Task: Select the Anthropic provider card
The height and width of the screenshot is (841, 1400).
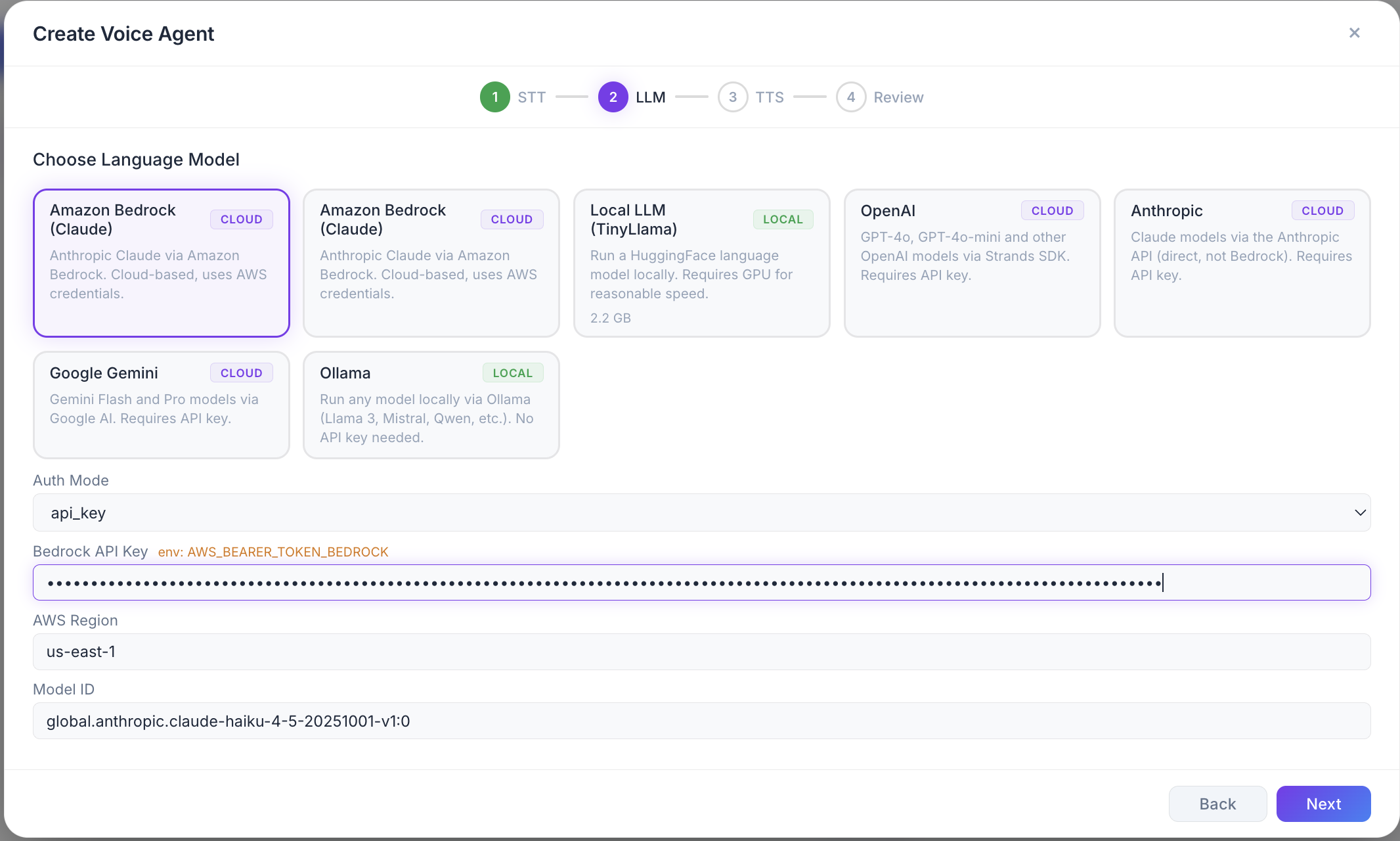Action: (1242, 263)
